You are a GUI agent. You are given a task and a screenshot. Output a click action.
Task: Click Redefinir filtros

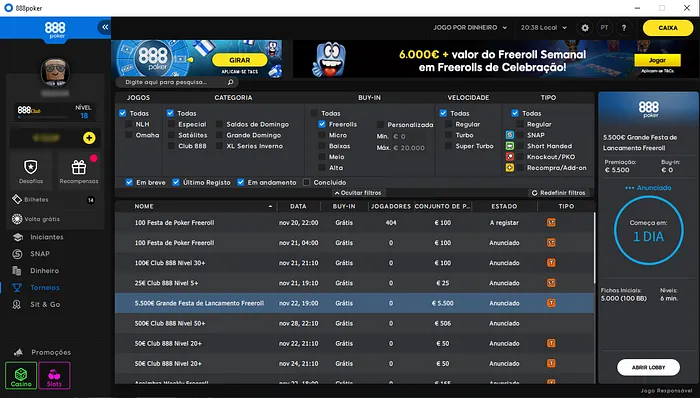coord(558,193)
